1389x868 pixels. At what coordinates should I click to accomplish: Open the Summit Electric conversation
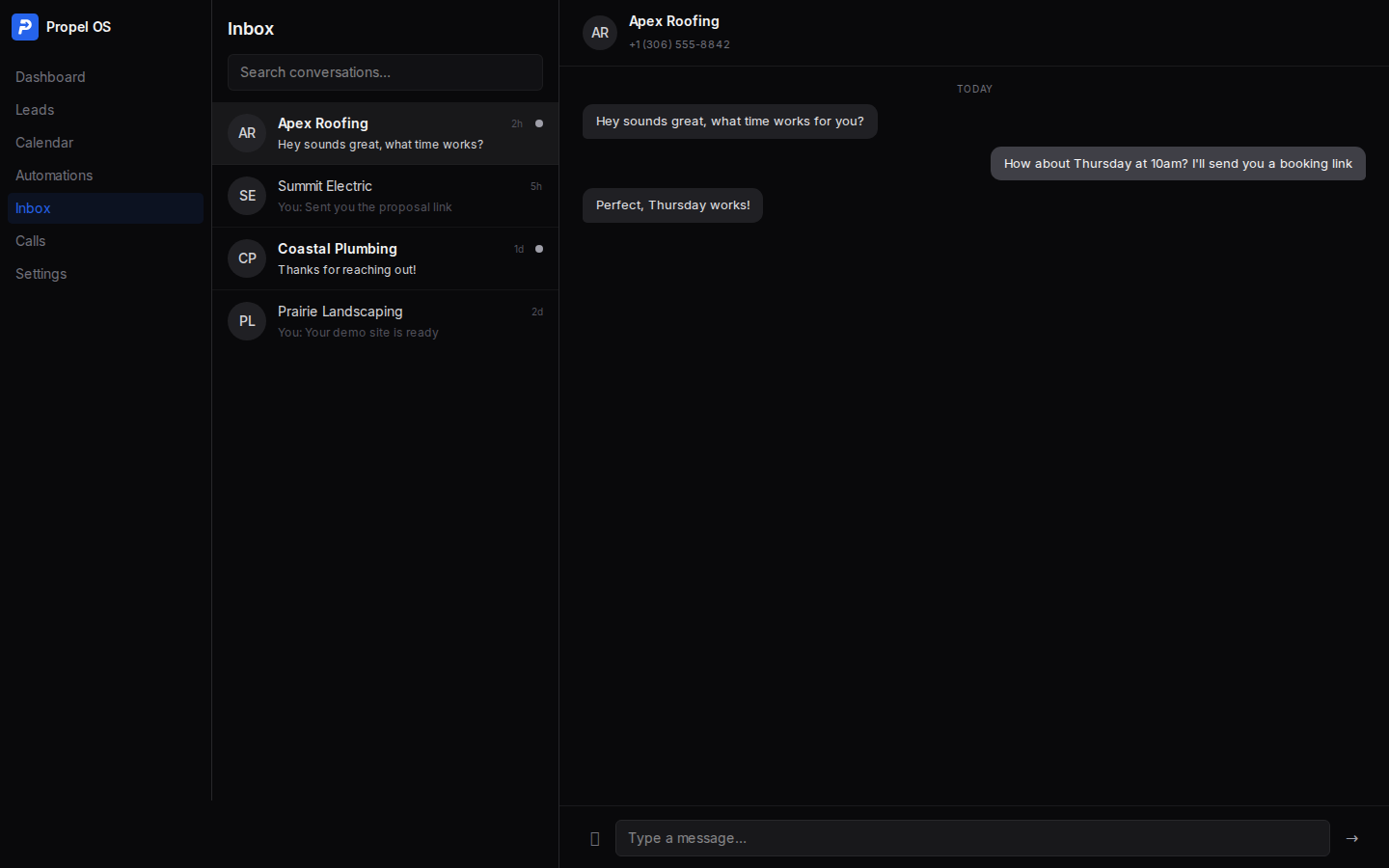click(385, 196)
